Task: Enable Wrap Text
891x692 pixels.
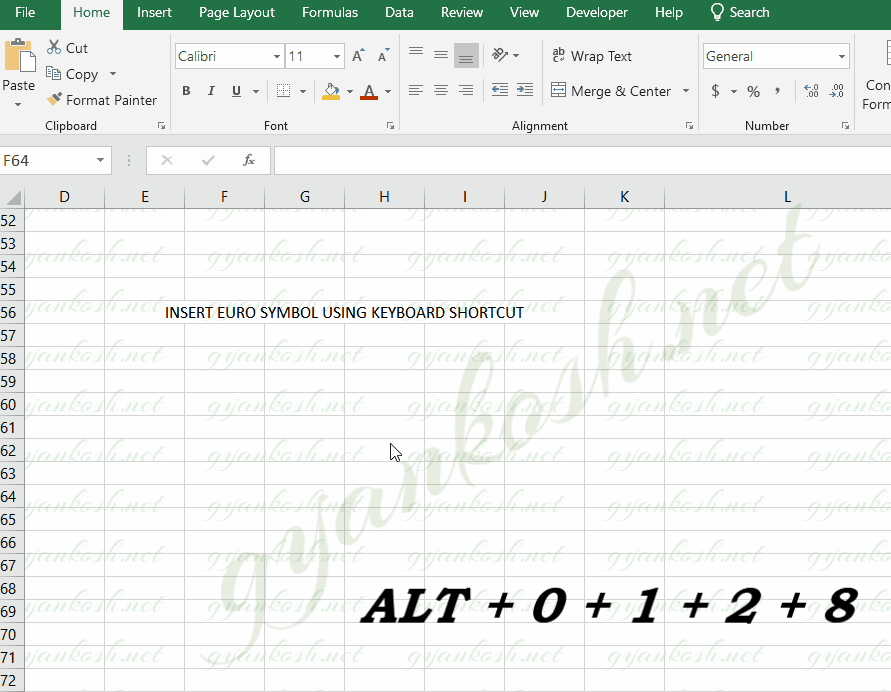Action: 592,56
